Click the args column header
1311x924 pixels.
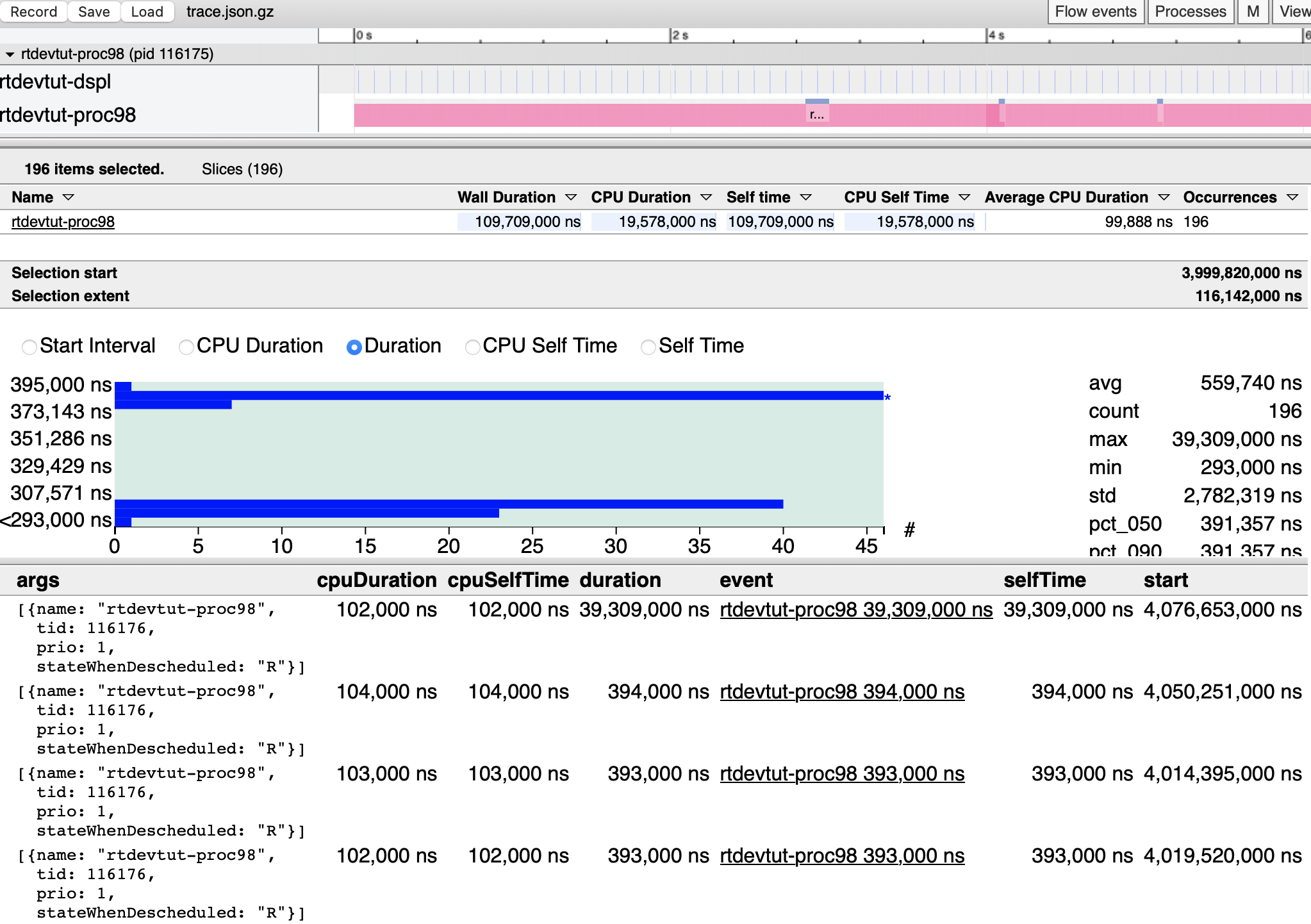(38, 580)
